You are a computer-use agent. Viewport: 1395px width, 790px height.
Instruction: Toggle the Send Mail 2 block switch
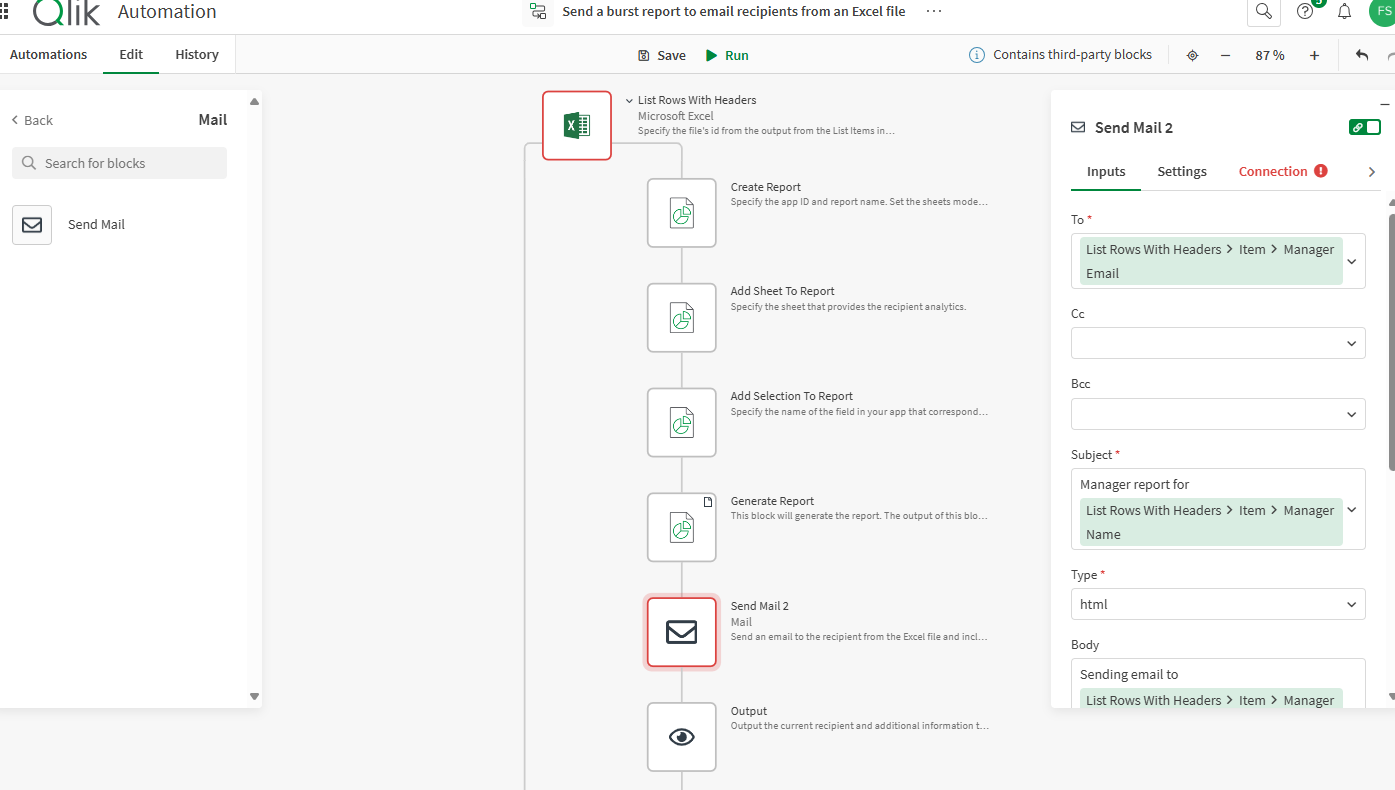1365,127
